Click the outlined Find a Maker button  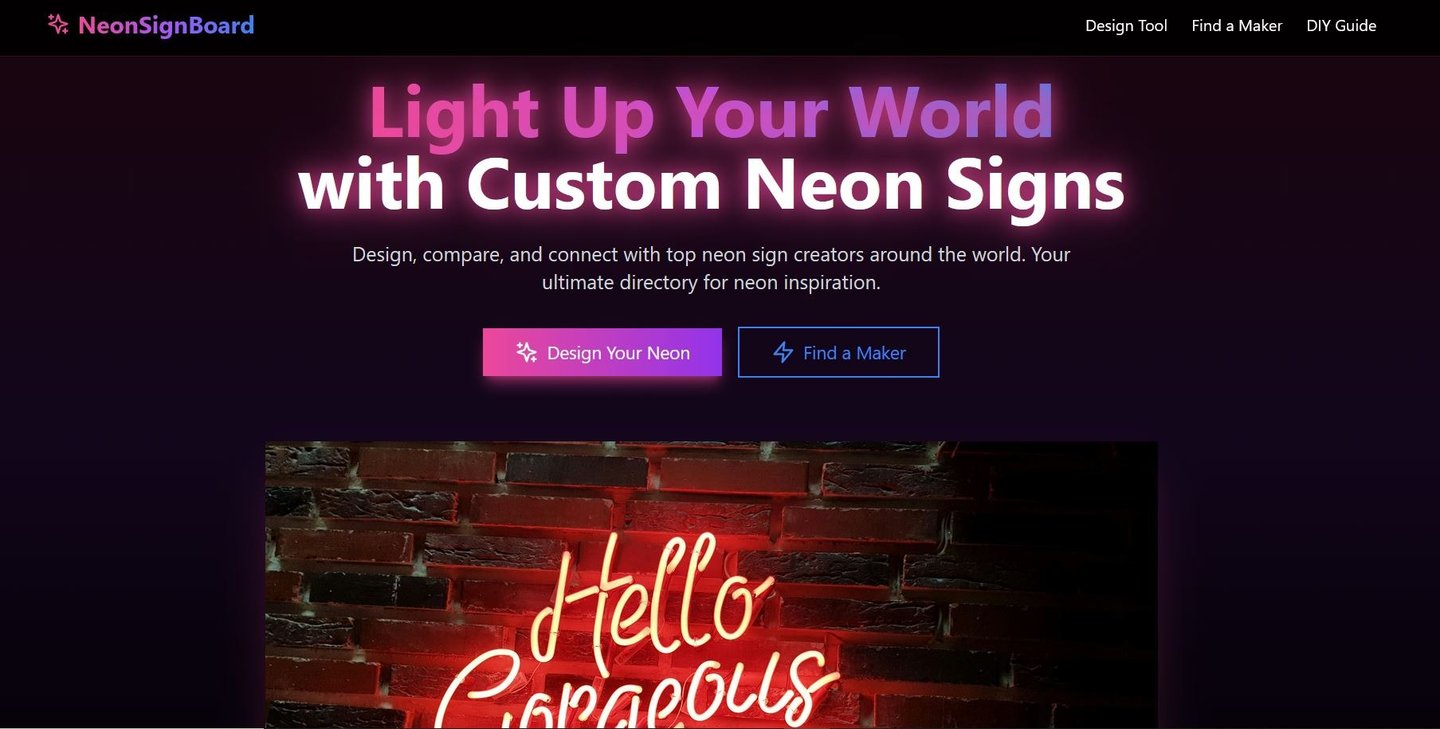click(x=838, y=352)
